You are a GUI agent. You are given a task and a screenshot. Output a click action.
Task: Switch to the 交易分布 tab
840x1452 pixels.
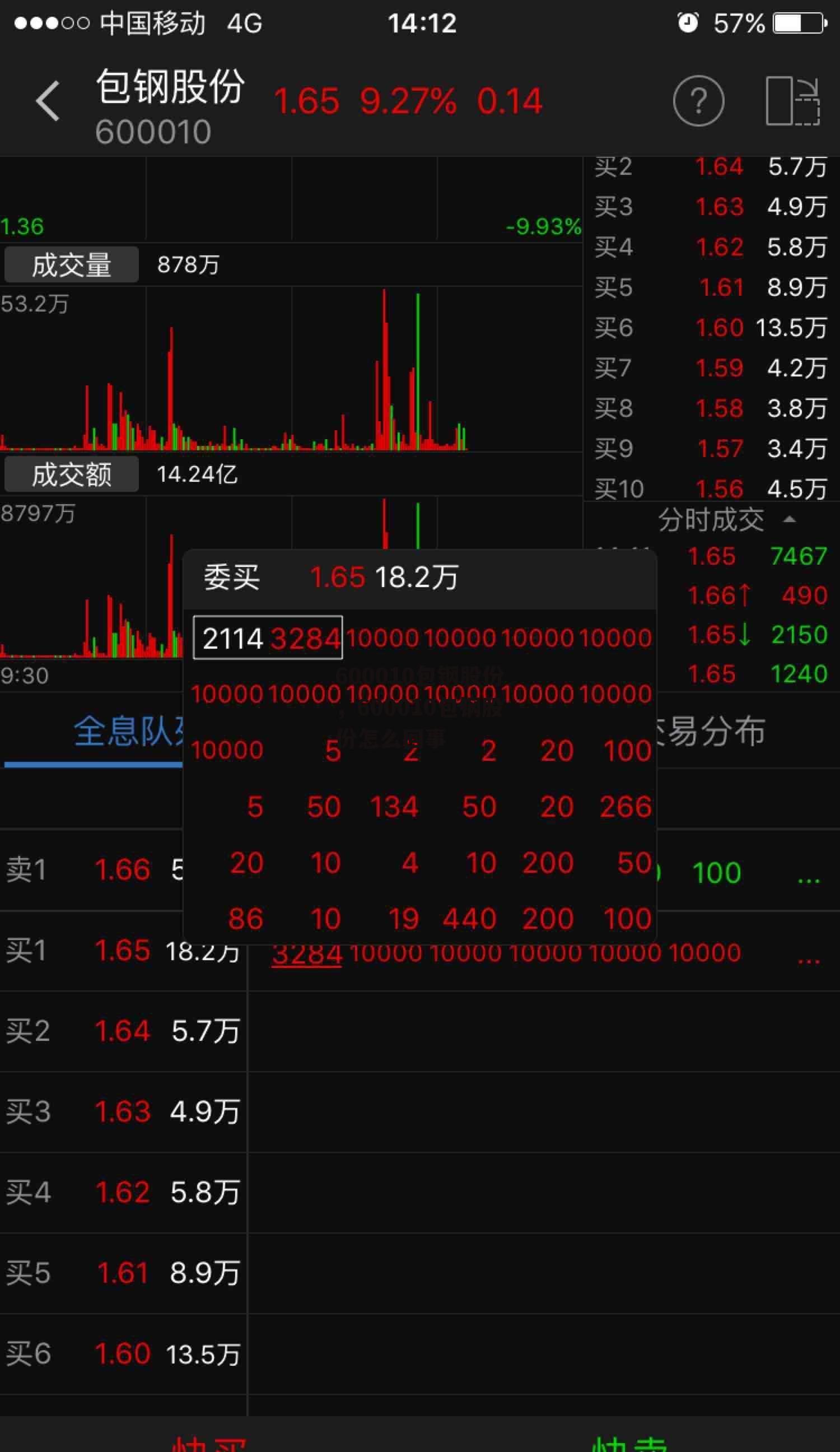[x=712, y=732]
